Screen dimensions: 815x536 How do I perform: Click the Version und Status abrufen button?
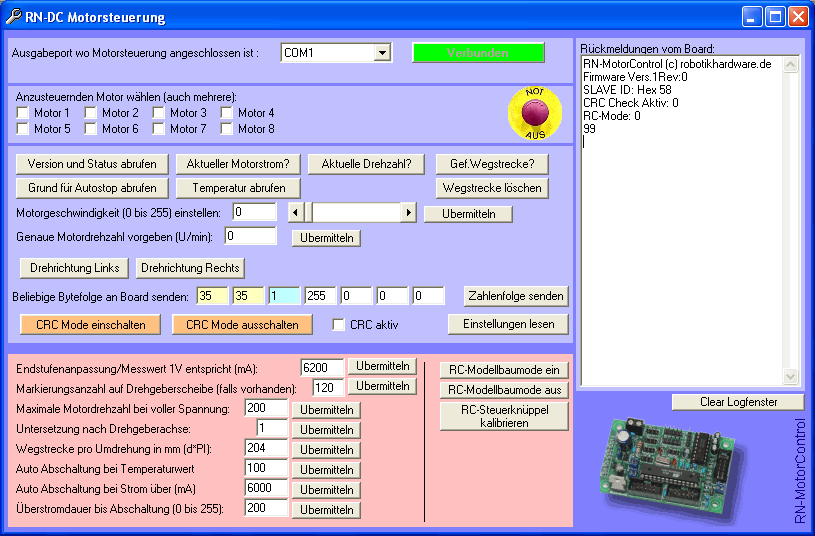tap(92, 164)
